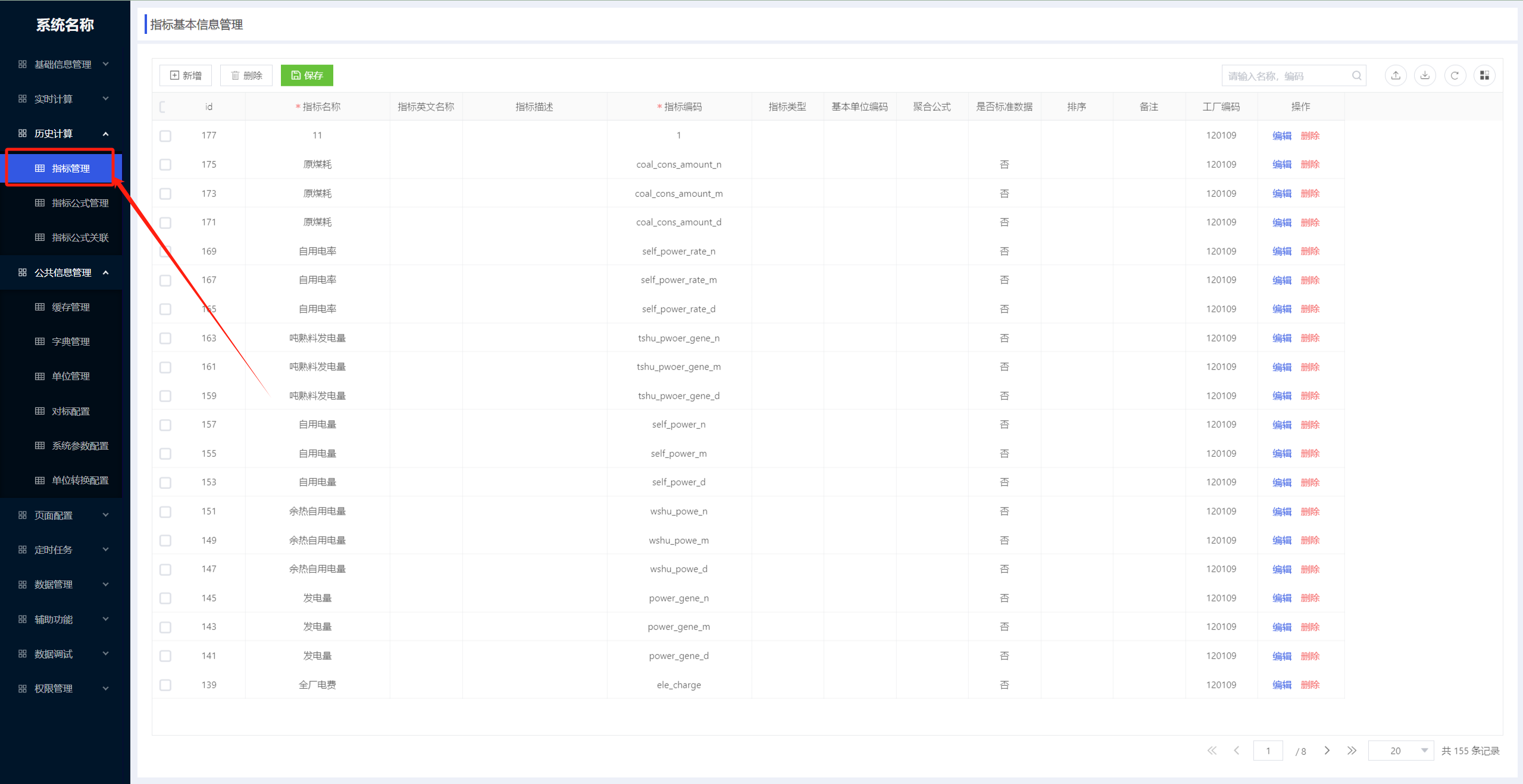Viewport: 1523px width, 784px height.
Task: Click the table icon beside 对标配置
Action: pyautogui.click(x=40, y=411)
